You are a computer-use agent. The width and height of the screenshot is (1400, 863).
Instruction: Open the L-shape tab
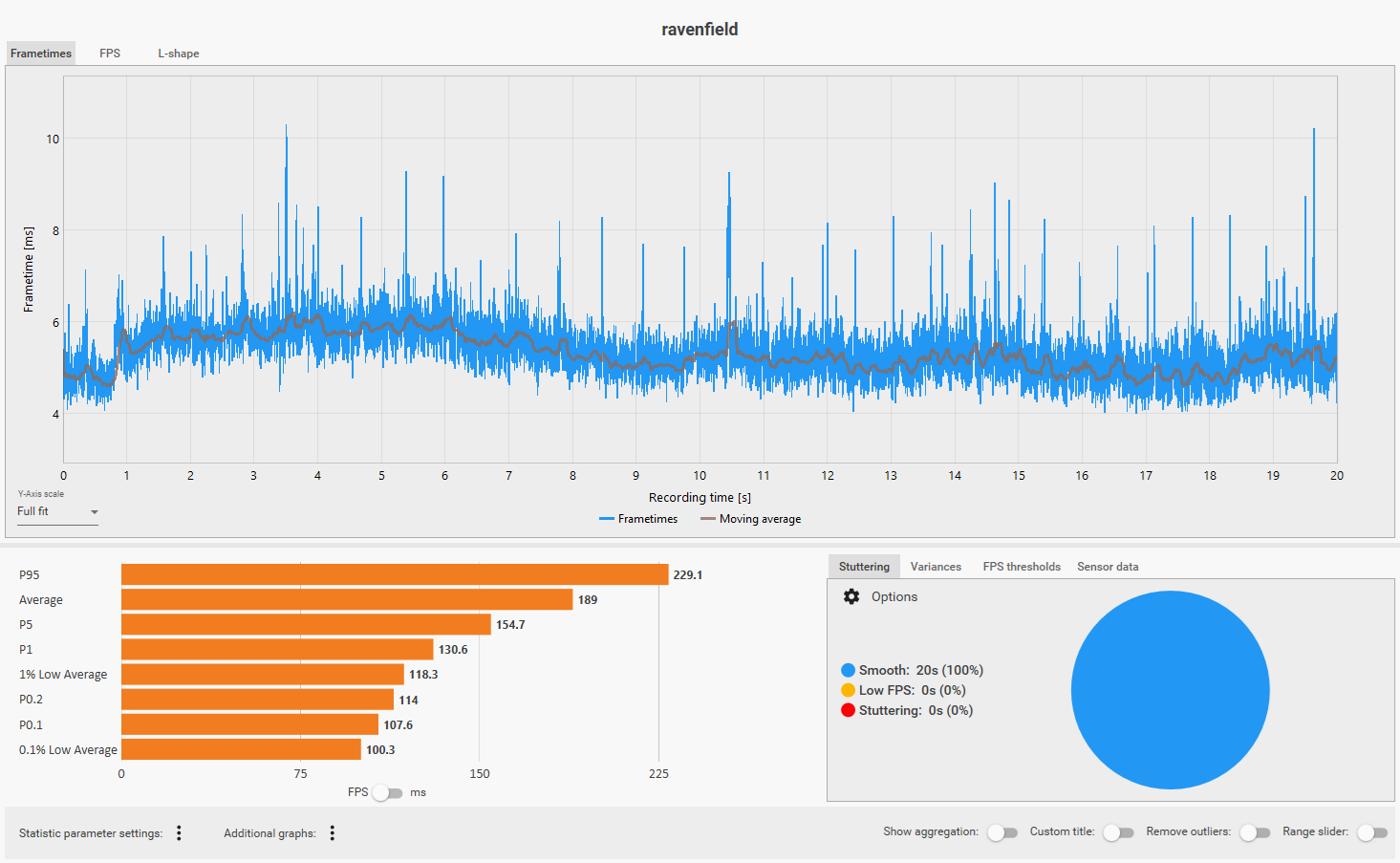click(x=179, y=54)
